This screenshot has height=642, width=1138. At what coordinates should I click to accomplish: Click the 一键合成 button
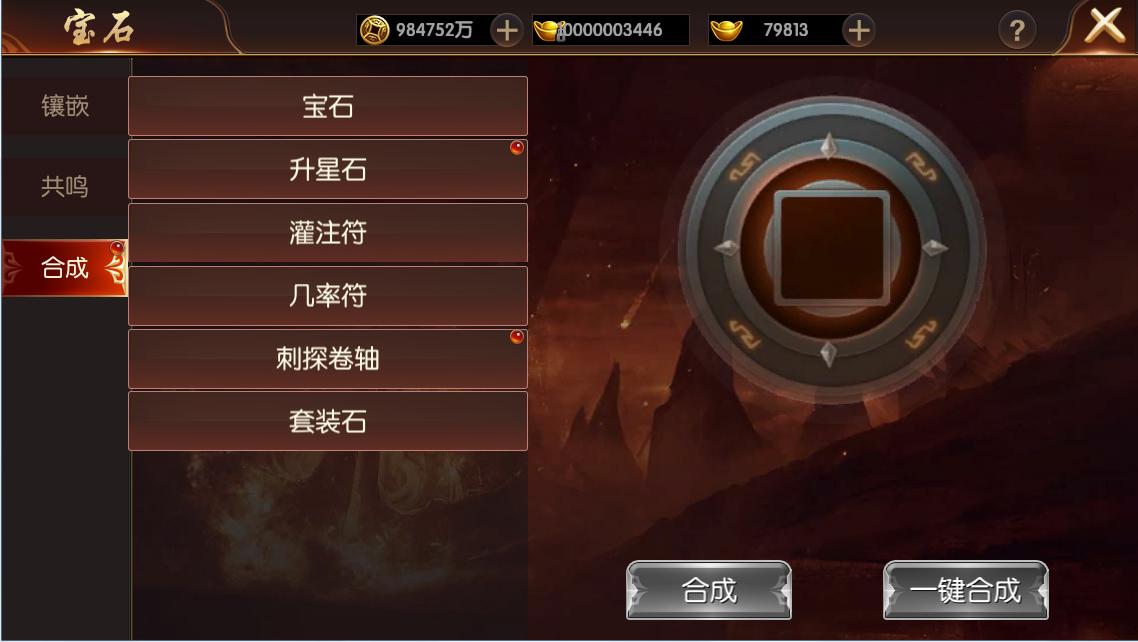(966, 590)
